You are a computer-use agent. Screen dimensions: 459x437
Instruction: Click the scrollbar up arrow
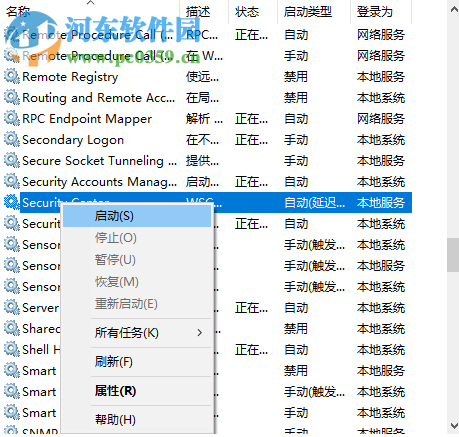click(x=454, y=10)
